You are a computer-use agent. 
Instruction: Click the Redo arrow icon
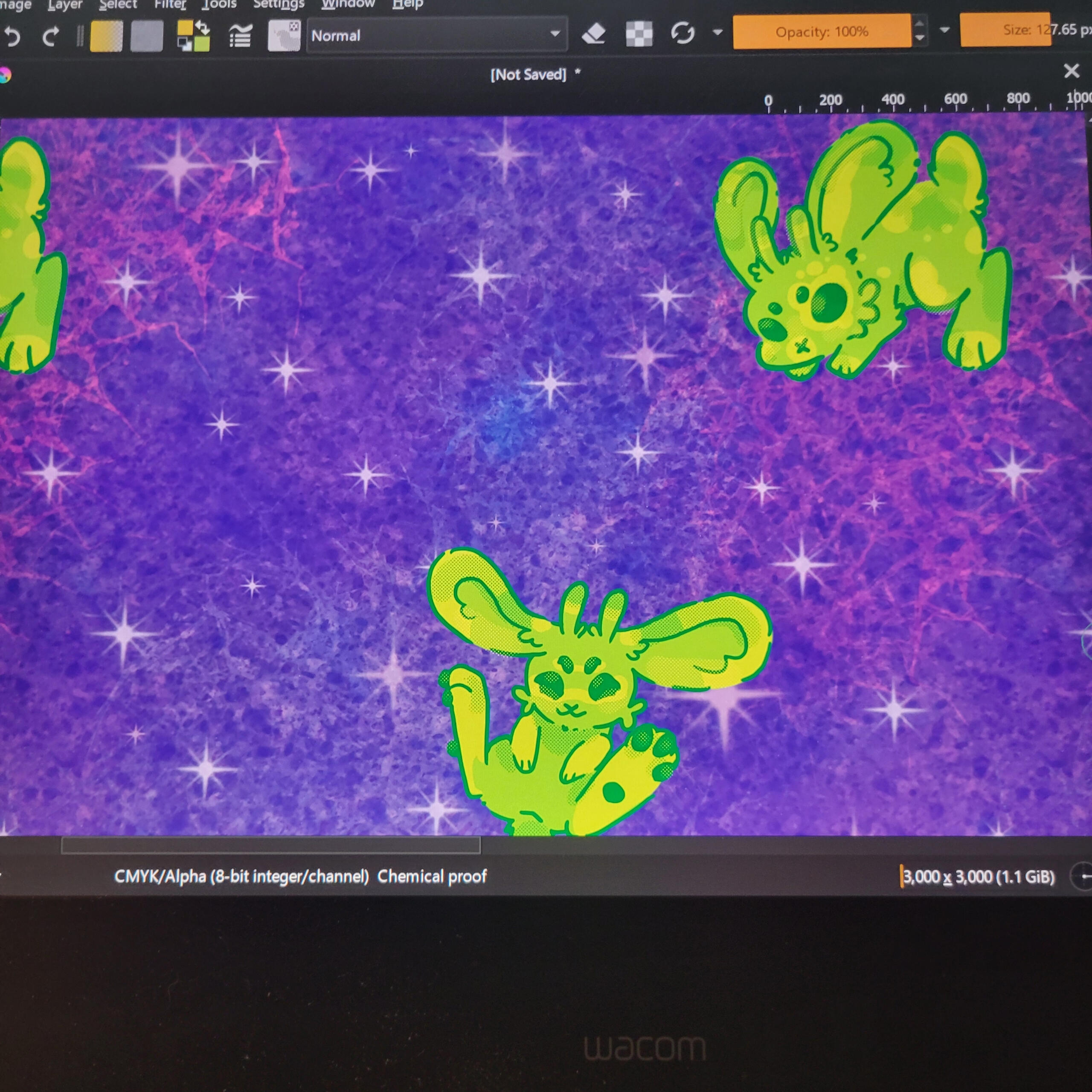[x=51, y=37]
